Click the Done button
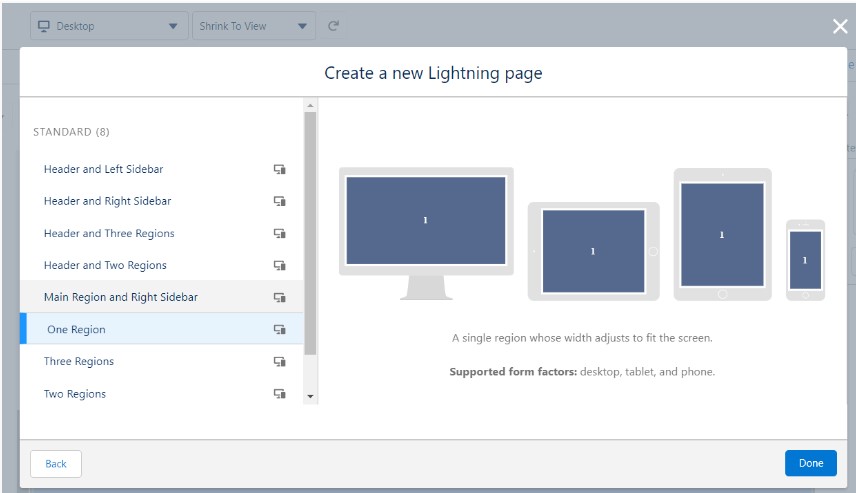856x493 pixels. coord(810,463)
